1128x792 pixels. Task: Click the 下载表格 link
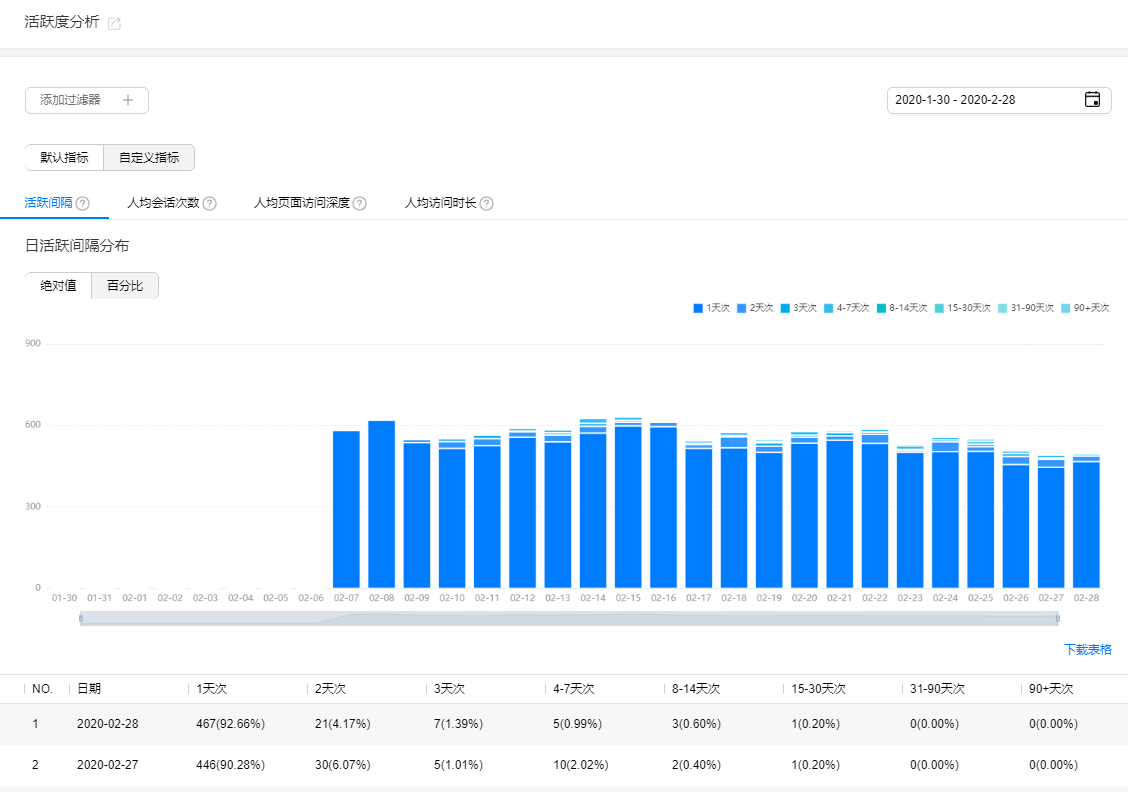[1088, 650]
